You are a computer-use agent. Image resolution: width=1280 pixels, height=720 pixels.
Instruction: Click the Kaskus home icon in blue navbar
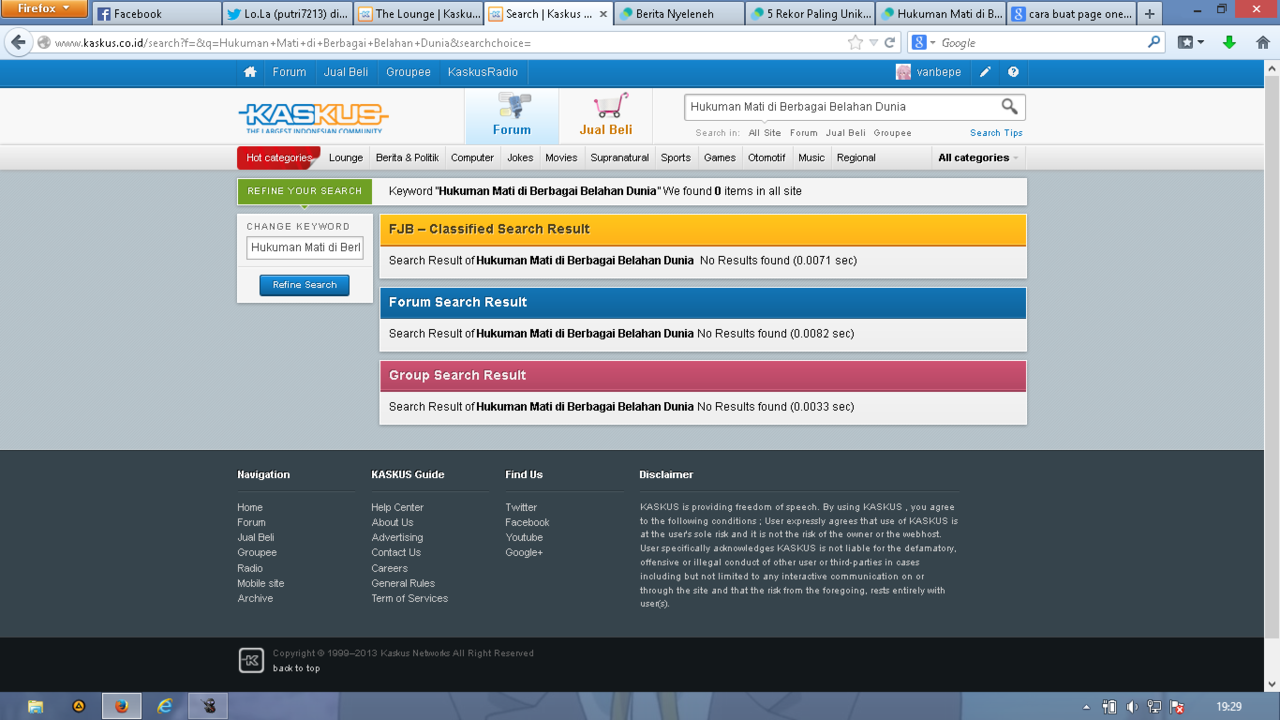coord(250,72)
